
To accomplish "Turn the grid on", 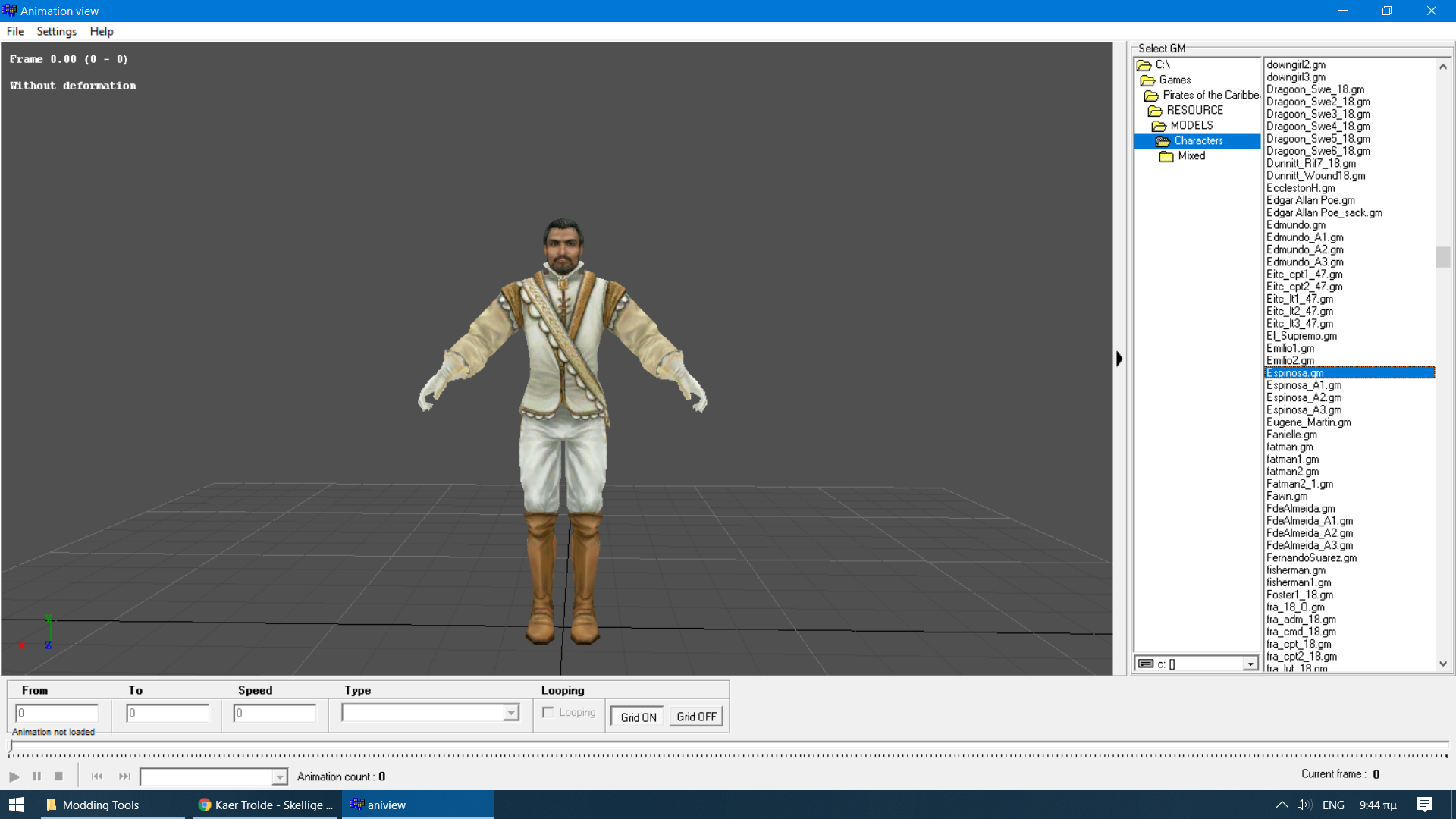I will click(x=639, y=717).
